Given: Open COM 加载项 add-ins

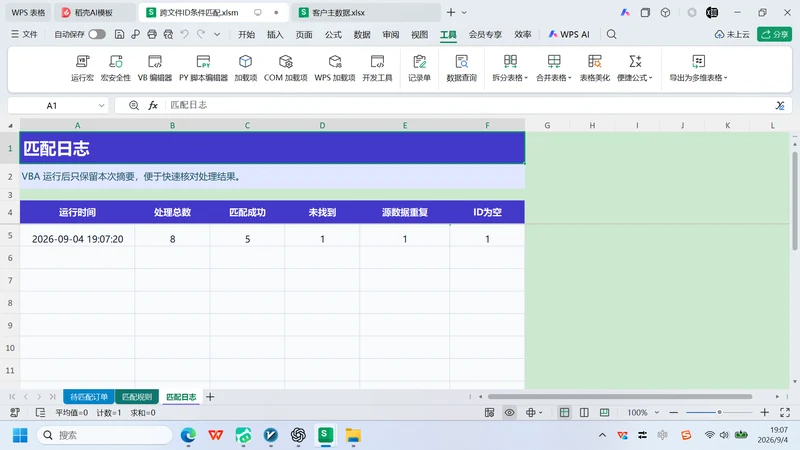Looking at the screenshot, I should coord(285,68).
